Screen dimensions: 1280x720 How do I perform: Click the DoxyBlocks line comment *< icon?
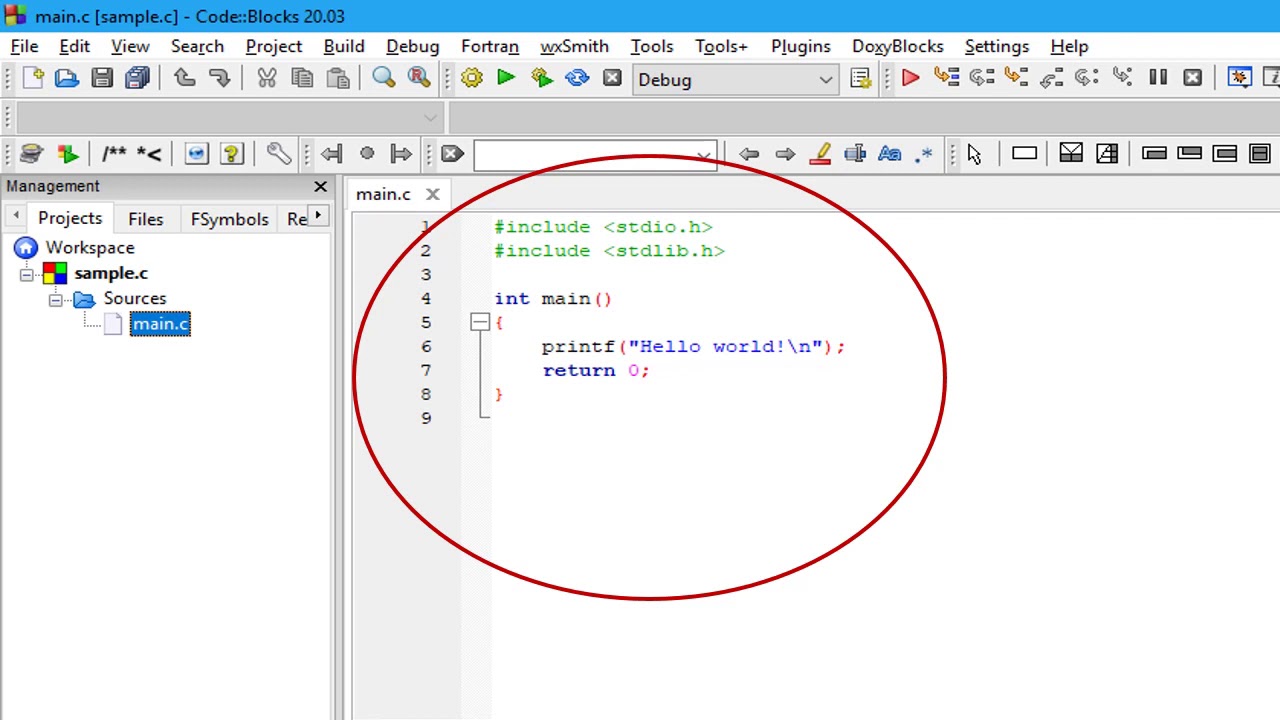pyautogui.click(x=149, y=153)
